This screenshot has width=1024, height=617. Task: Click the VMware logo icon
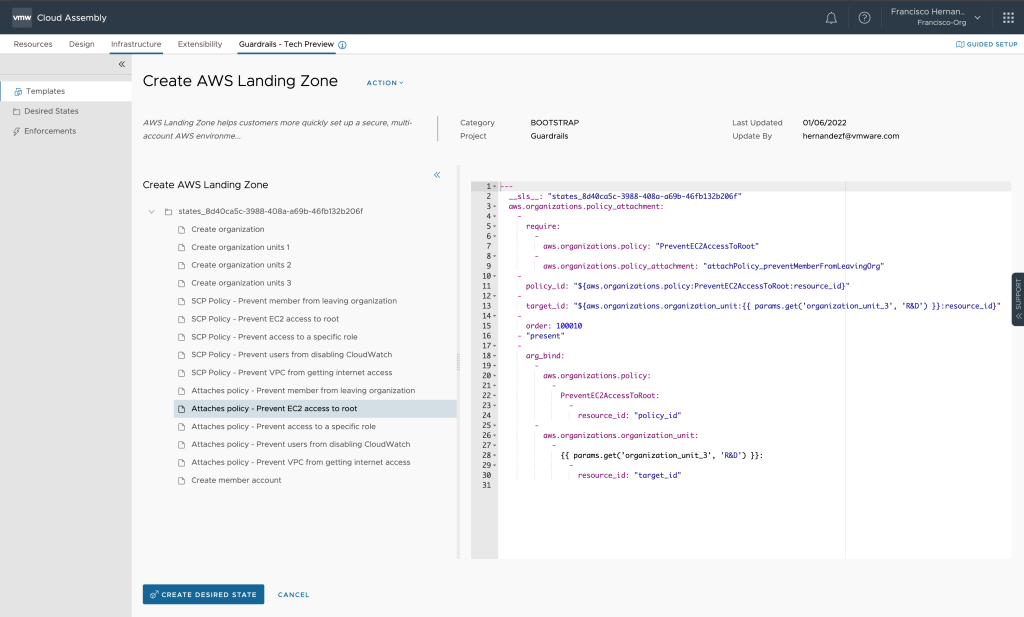coord(22,17)
